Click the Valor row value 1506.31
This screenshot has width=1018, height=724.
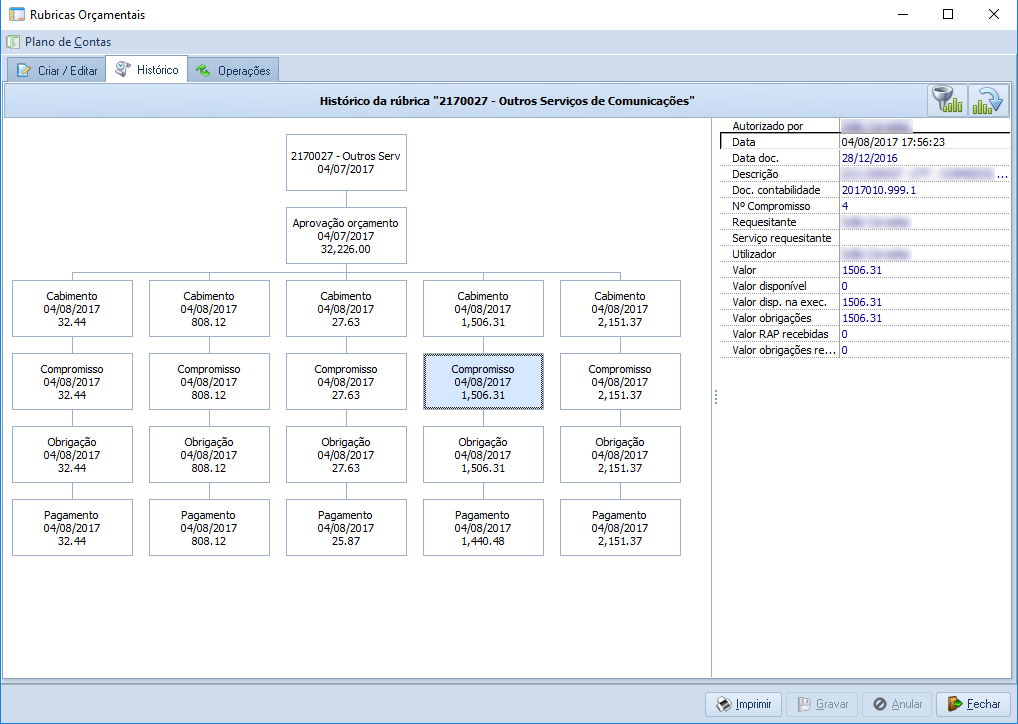(862, 270)
